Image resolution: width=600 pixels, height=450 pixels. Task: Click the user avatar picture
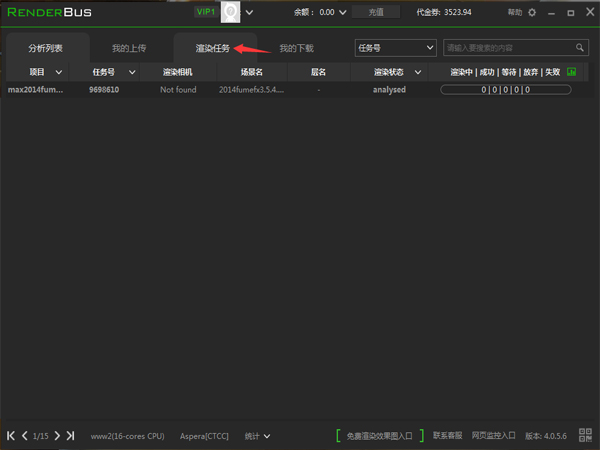(230, 12)
